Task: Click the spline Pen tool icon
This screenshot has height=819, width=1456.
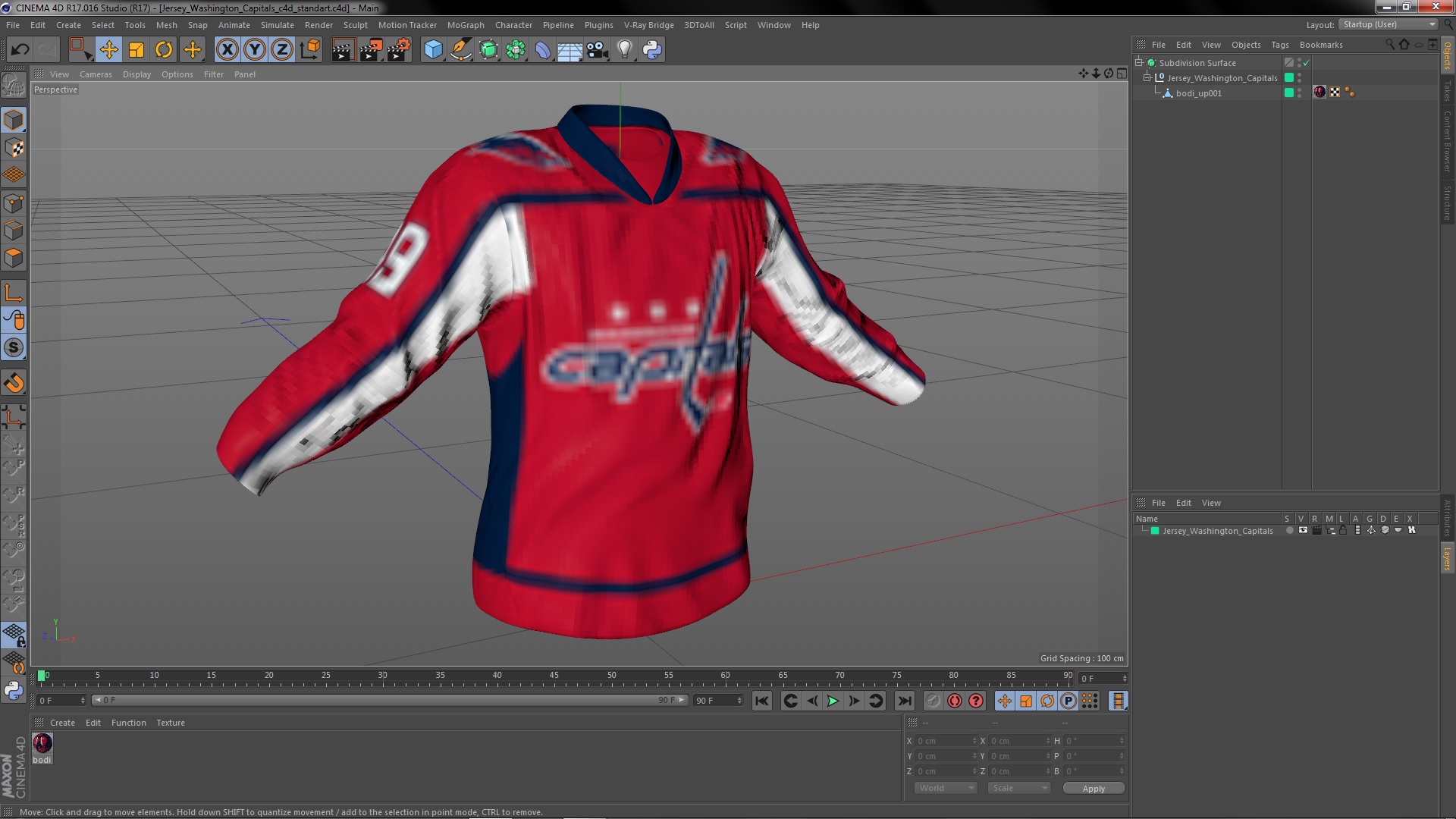Action: pyautogui.click(x=461, y=50)
